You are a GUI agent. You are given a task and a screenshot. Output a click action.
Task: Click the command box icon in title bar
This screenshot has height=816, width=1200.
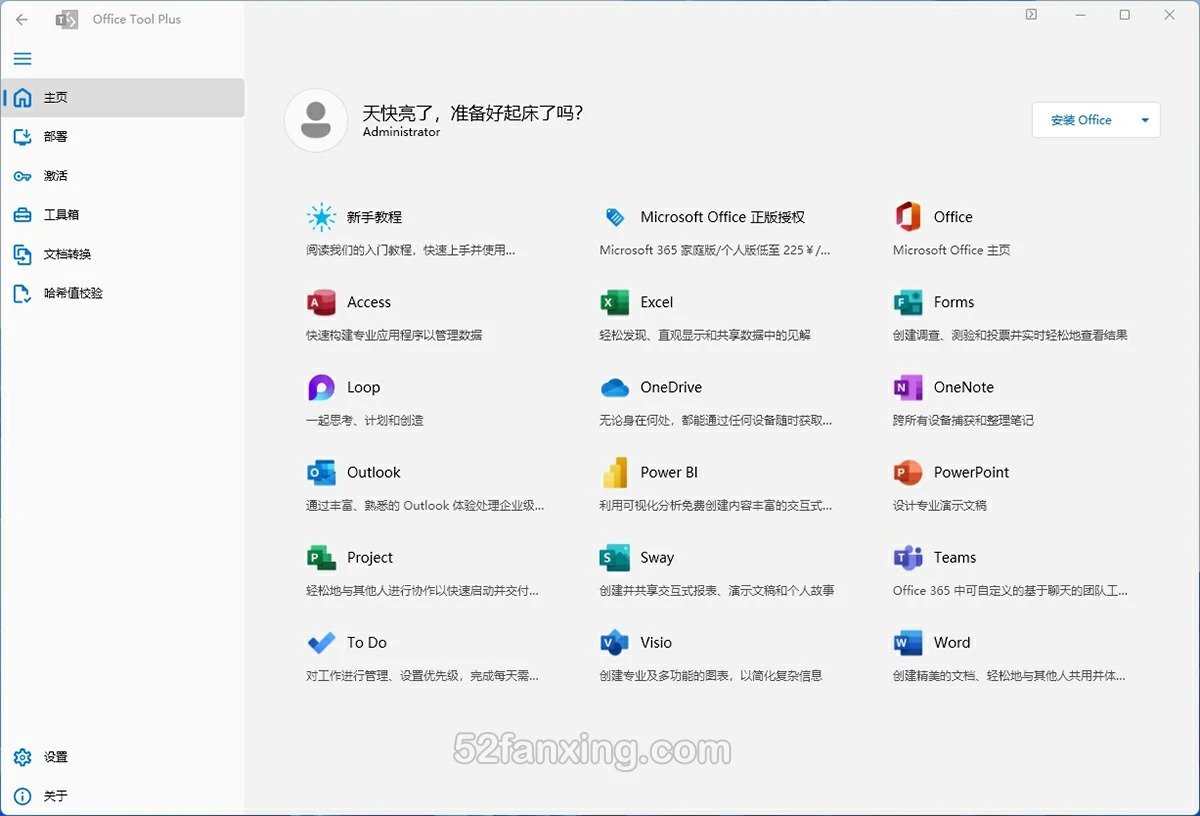tap(1031, 14)
